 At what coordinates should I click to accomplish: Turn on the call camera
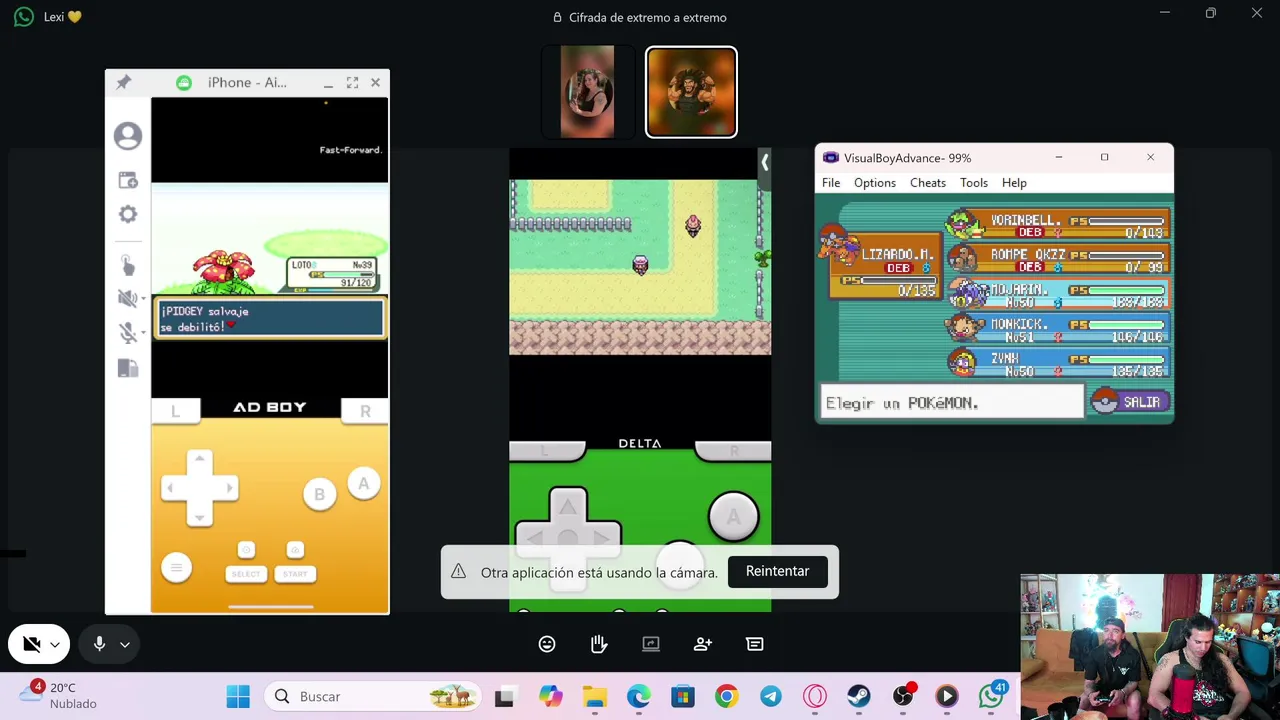coord(31,644)
